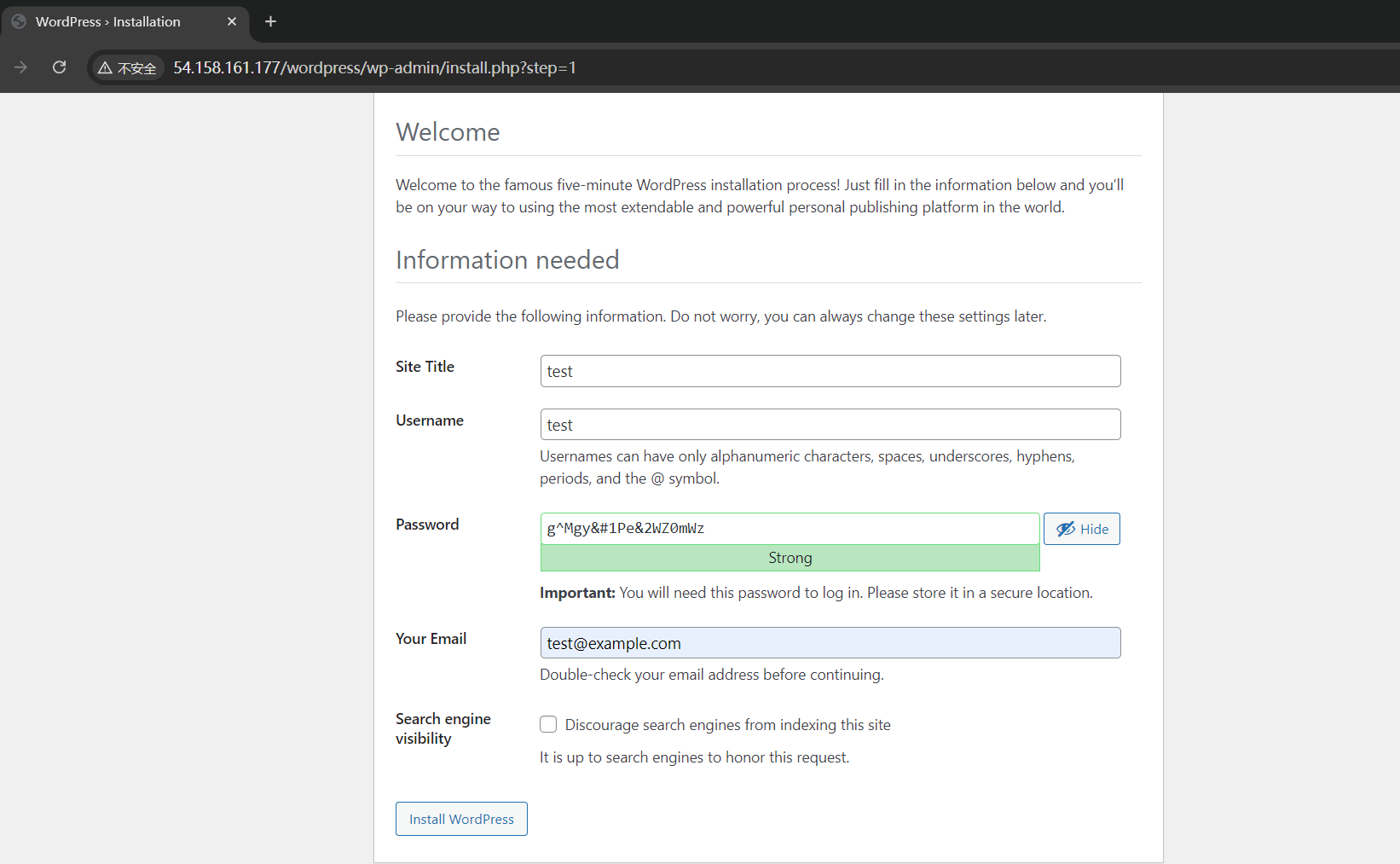Focus the Site Title input field
This screenshot has height=864, width=1400.
830,371
